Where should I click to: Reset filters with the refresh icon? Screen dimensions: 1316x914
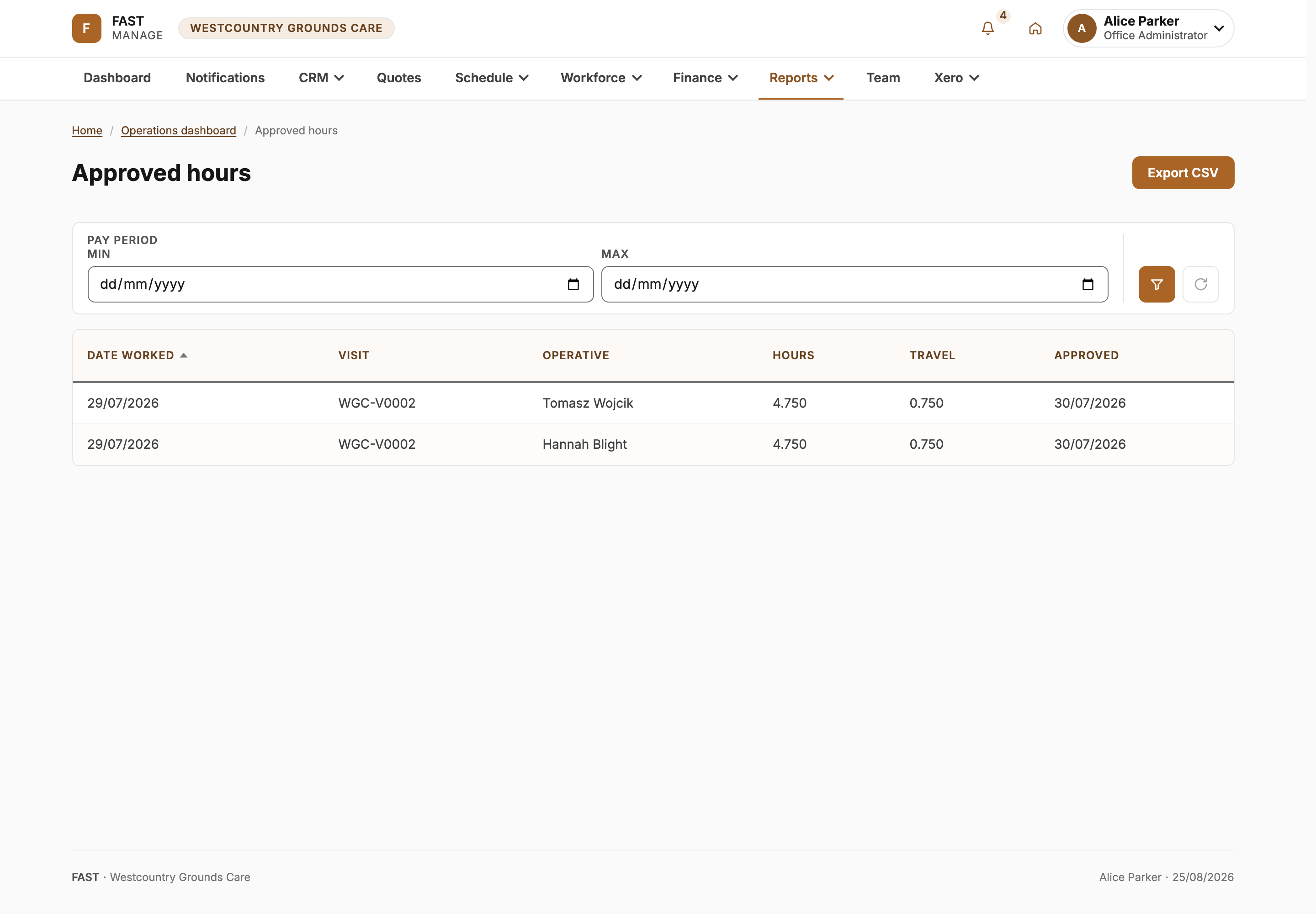coord(1200,284)
